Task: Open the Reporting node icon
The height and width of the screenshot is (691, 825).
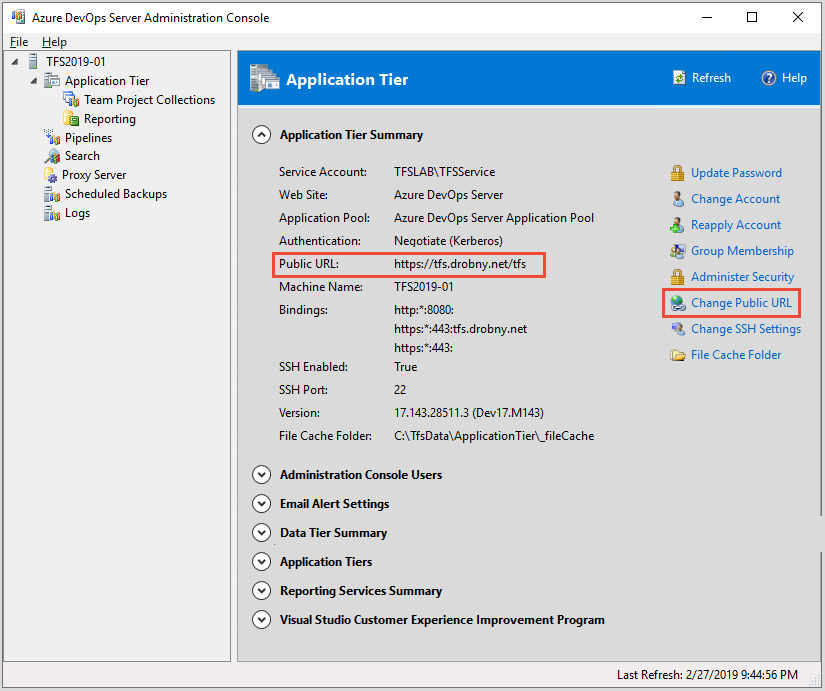Action: pos(70,118)
